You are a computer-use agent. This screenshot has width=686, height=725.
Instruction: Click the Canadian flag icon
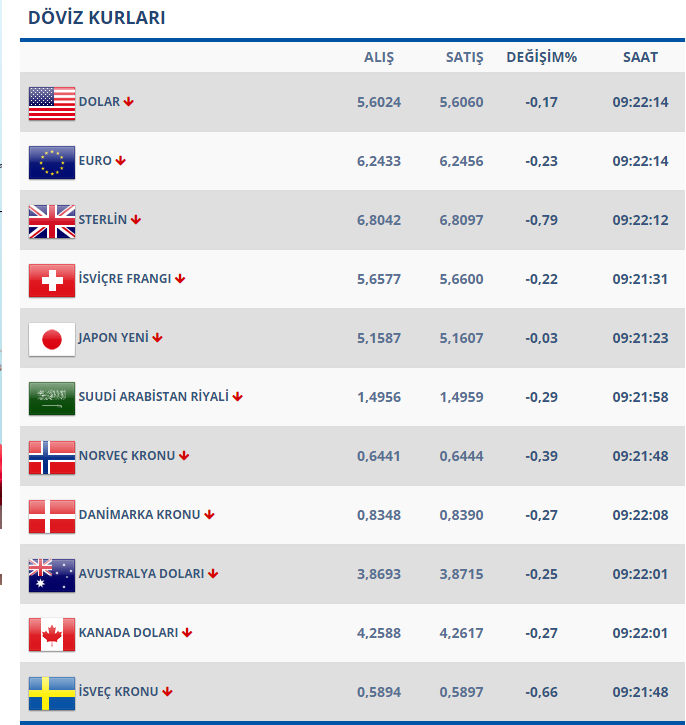52,634
